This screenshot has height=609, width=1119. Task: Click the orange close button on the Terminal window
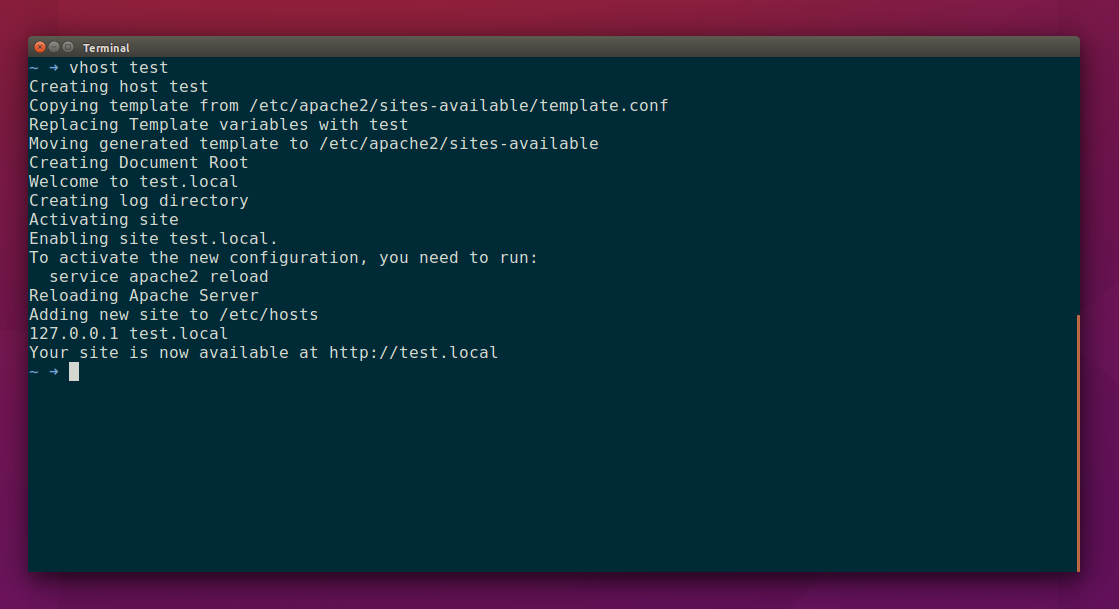click(x=39, y=46)
